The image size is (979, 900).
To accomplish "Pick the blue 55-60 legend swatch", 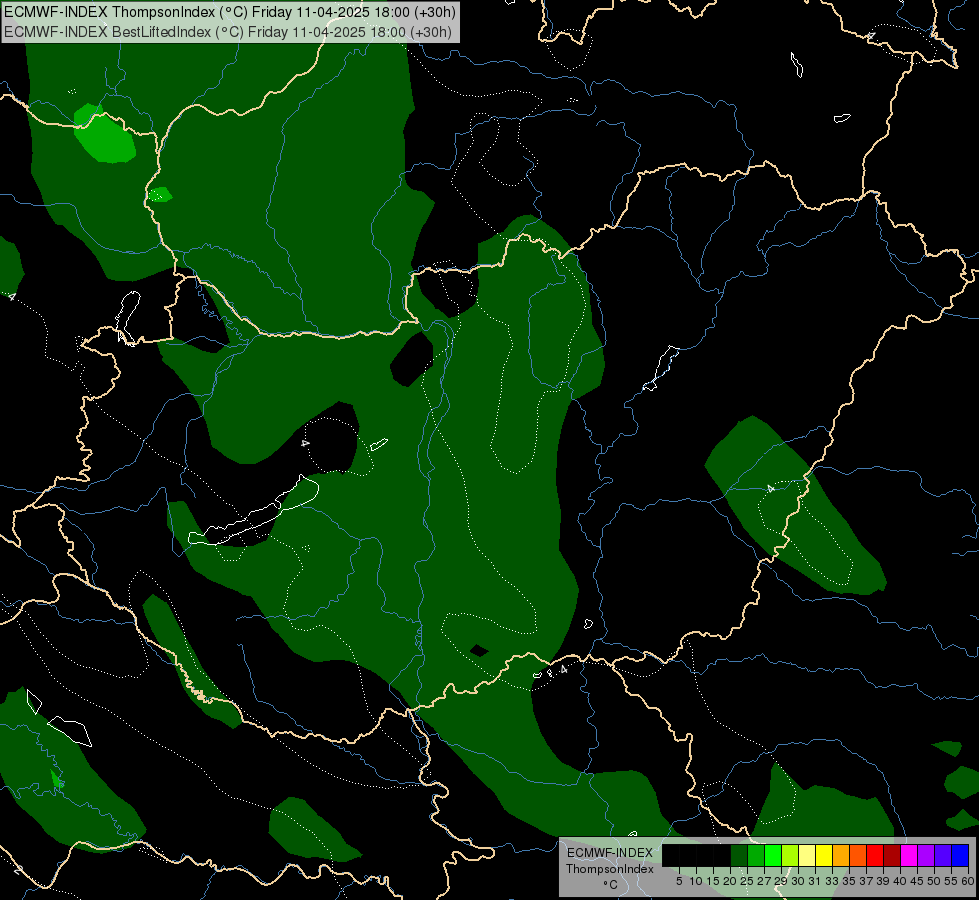I will [x=960, y=855].
